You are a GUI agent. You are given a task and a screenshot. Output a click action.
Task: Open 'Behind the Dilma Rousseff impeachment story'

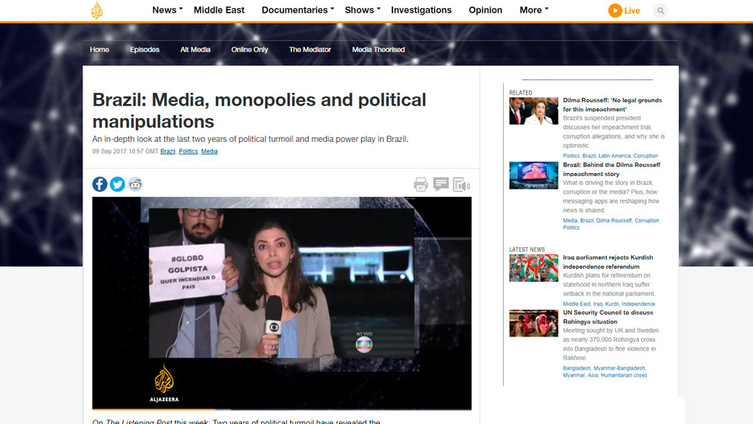(611, 170)
